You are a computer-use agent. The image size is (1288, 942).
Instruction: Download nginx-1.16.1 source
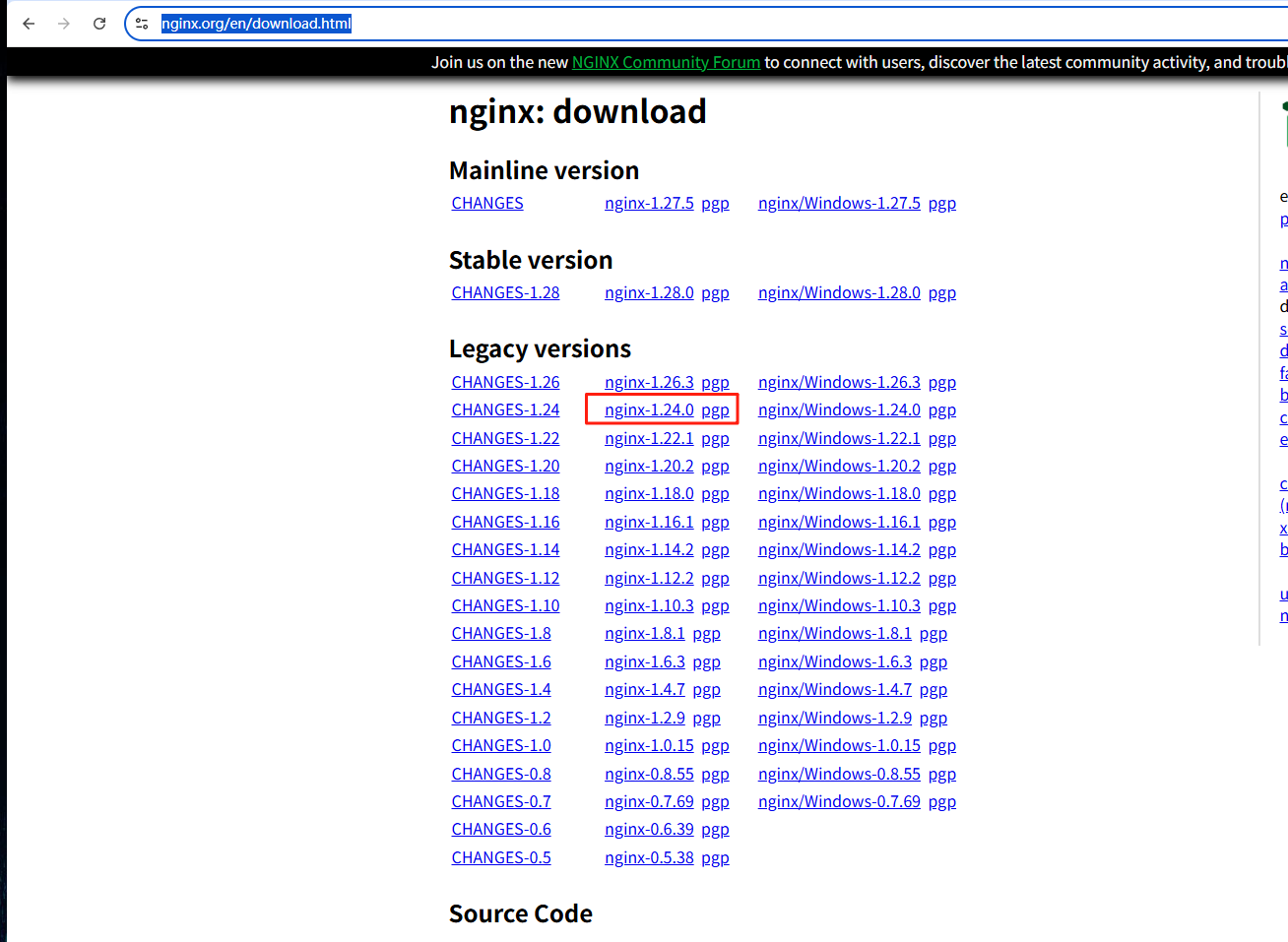(x=649, y=522)
